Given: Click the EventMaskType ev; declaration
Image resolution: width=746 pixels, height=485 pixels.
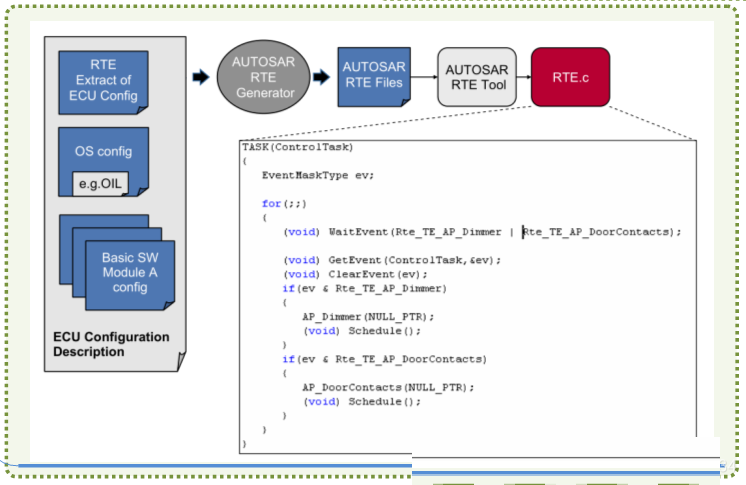Looking at the screenshot, I should pyautogui.click(x=318, y=175).
